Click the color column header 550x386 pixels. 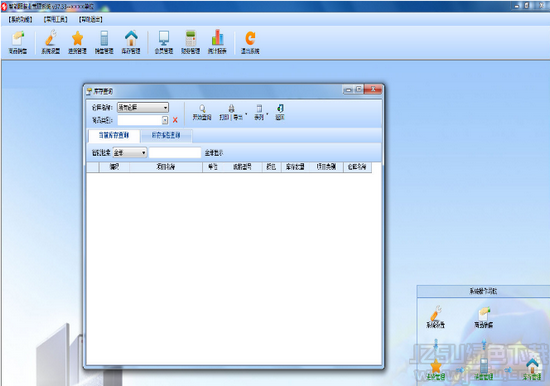click(271, 167)
